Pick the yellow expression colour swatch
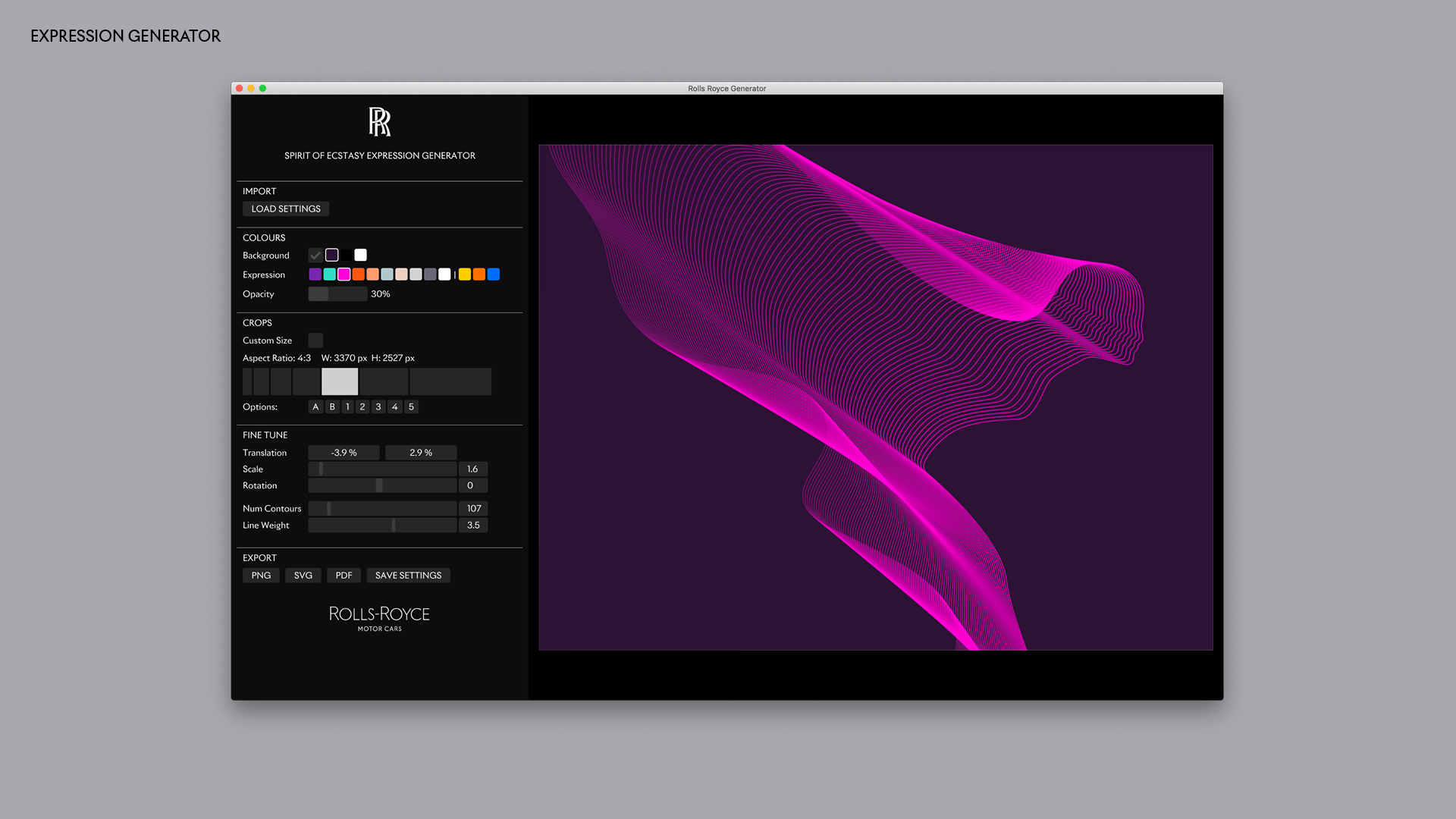The width and height of the screenshot is (1456, 819). pos(465,275)
